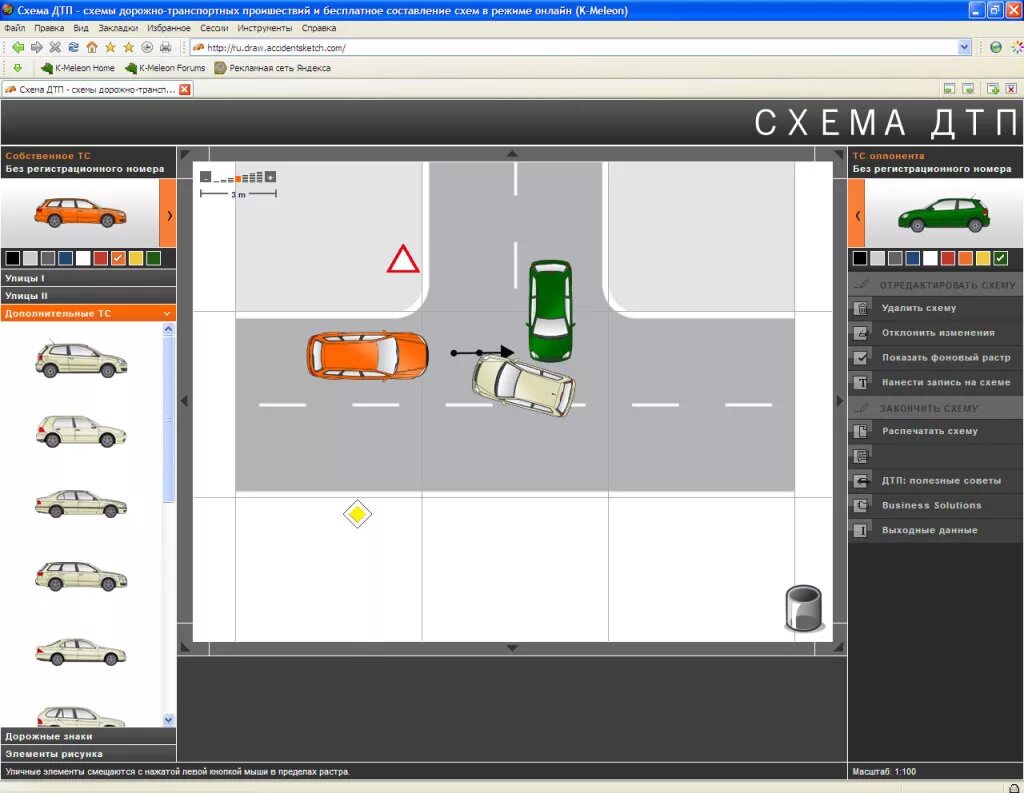Click Нанести запись на схеме text tool
This screenshot has height=793, width=1024.
pyautogui.click(x=935, y=382)
